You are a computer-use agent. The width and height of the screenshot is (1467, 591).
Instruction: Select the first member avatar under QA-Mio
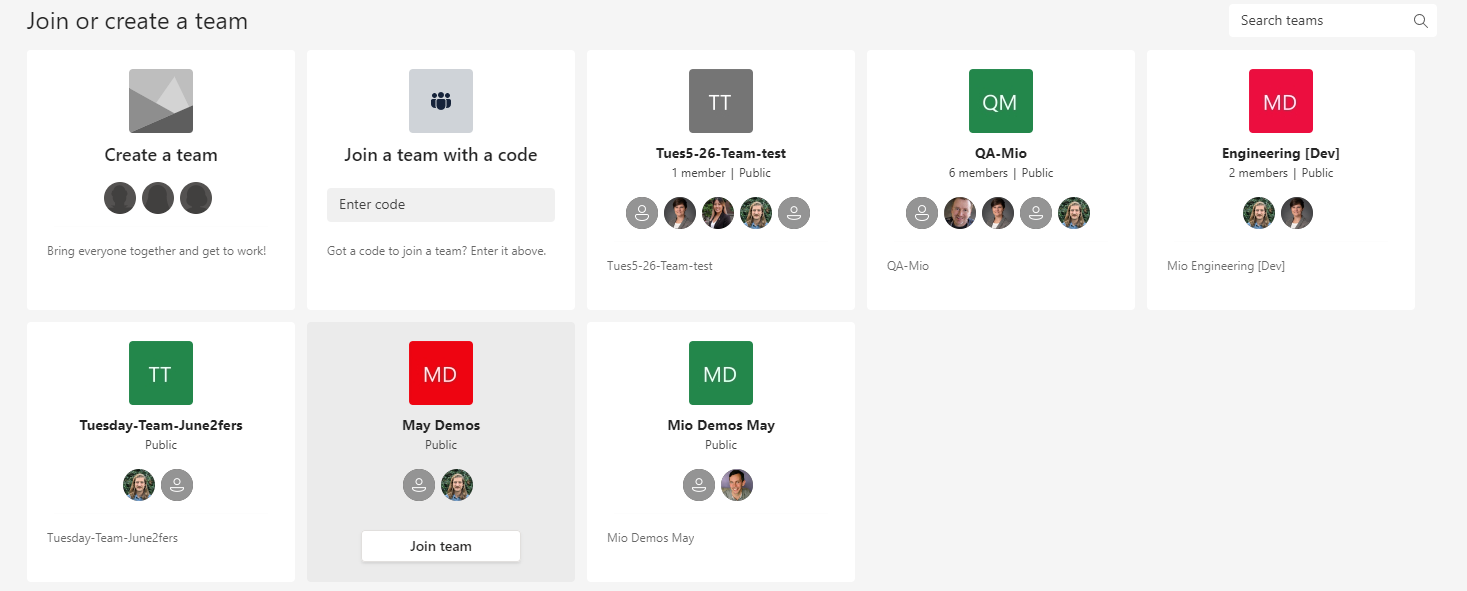[x=921, y=212]
